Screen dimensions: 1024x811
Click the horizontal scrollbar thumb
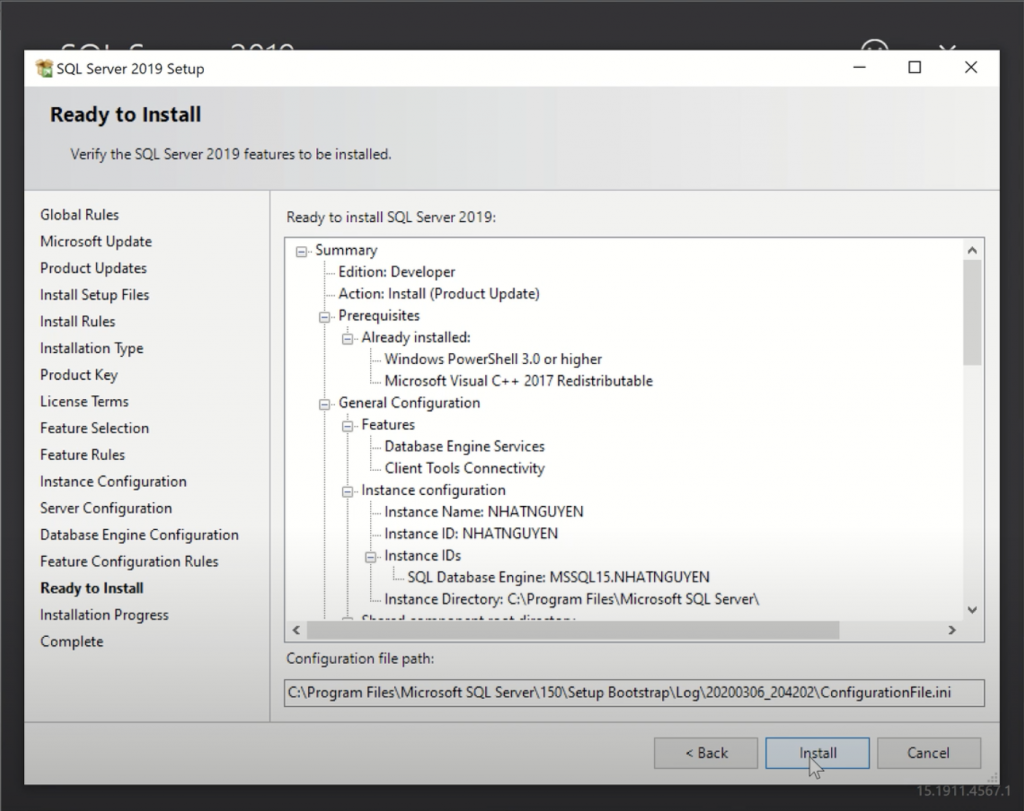click(573, 630)
